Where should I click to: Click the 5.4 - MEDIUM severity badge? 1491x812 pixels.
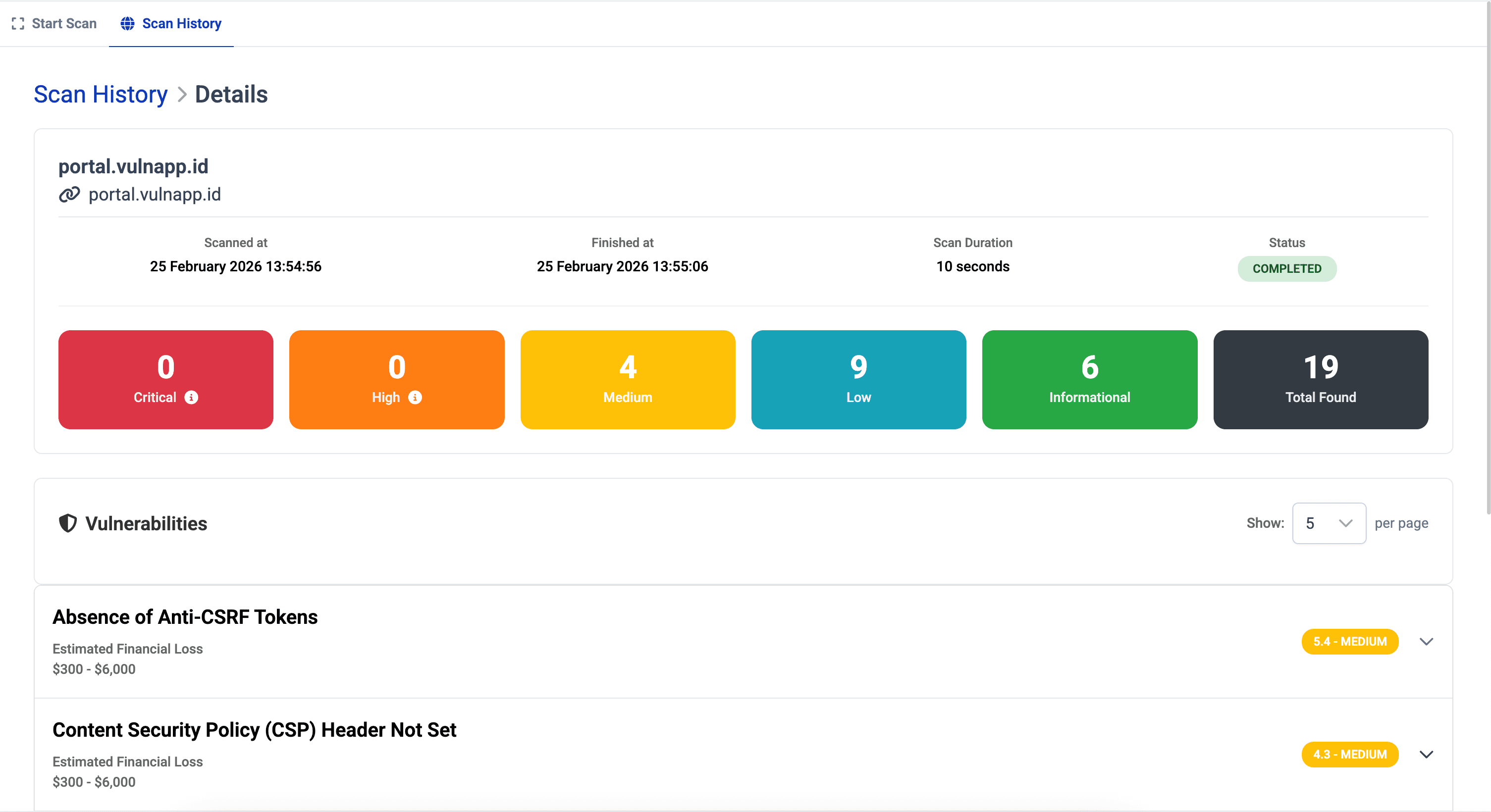click(x=1350, y=641)
